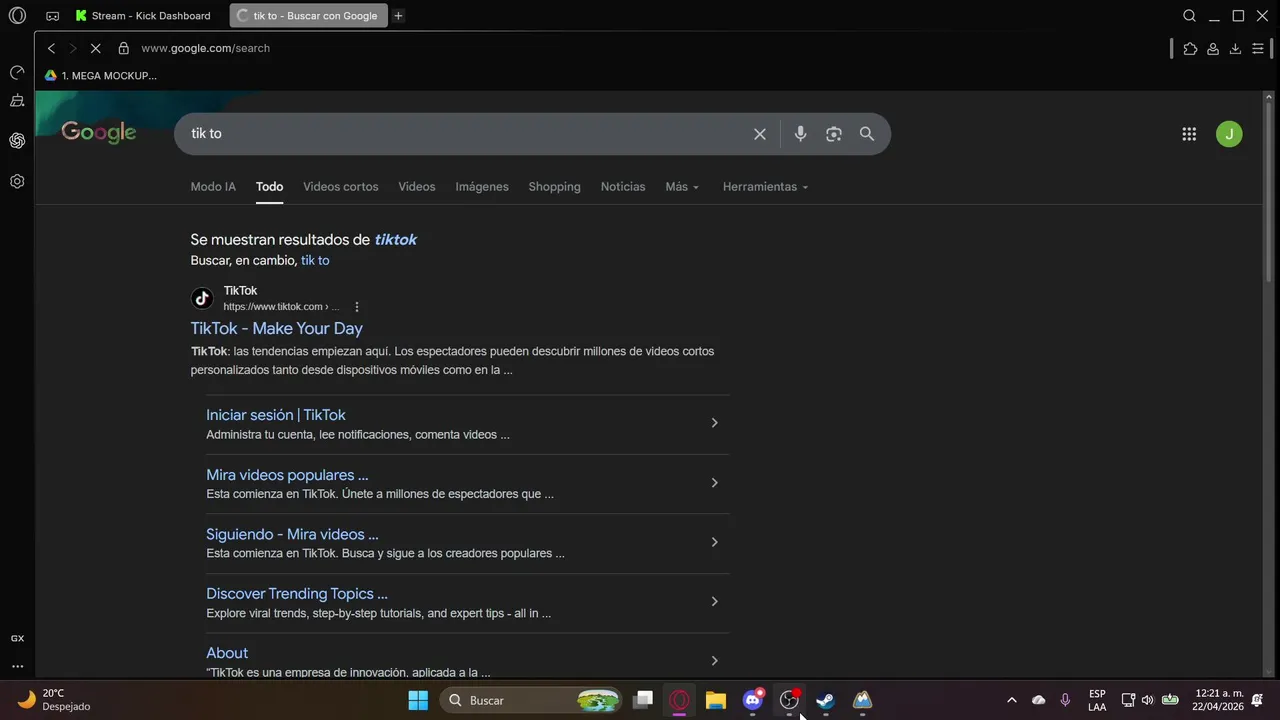Viewport: 1280px width, 720px height.
Task: Switch to Modo IA search mode
Action: coord(213,187)
